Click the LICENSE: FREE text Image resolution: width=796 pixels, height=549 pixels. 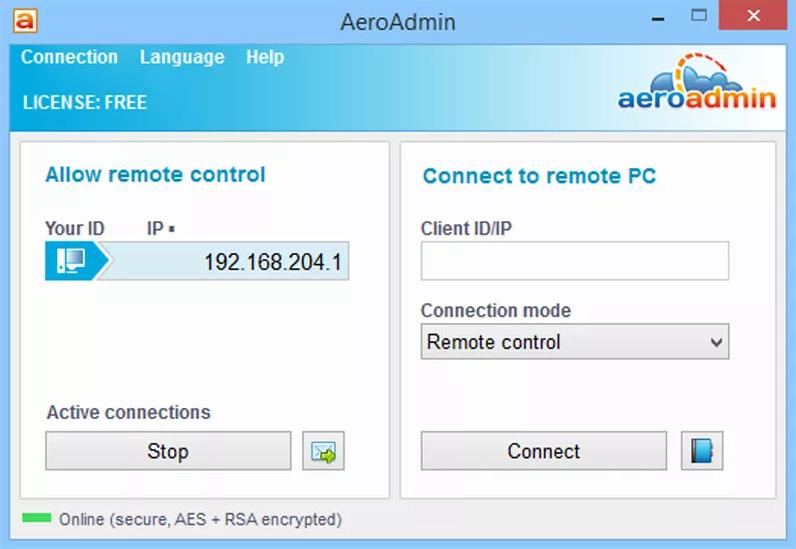click(85, 103)
